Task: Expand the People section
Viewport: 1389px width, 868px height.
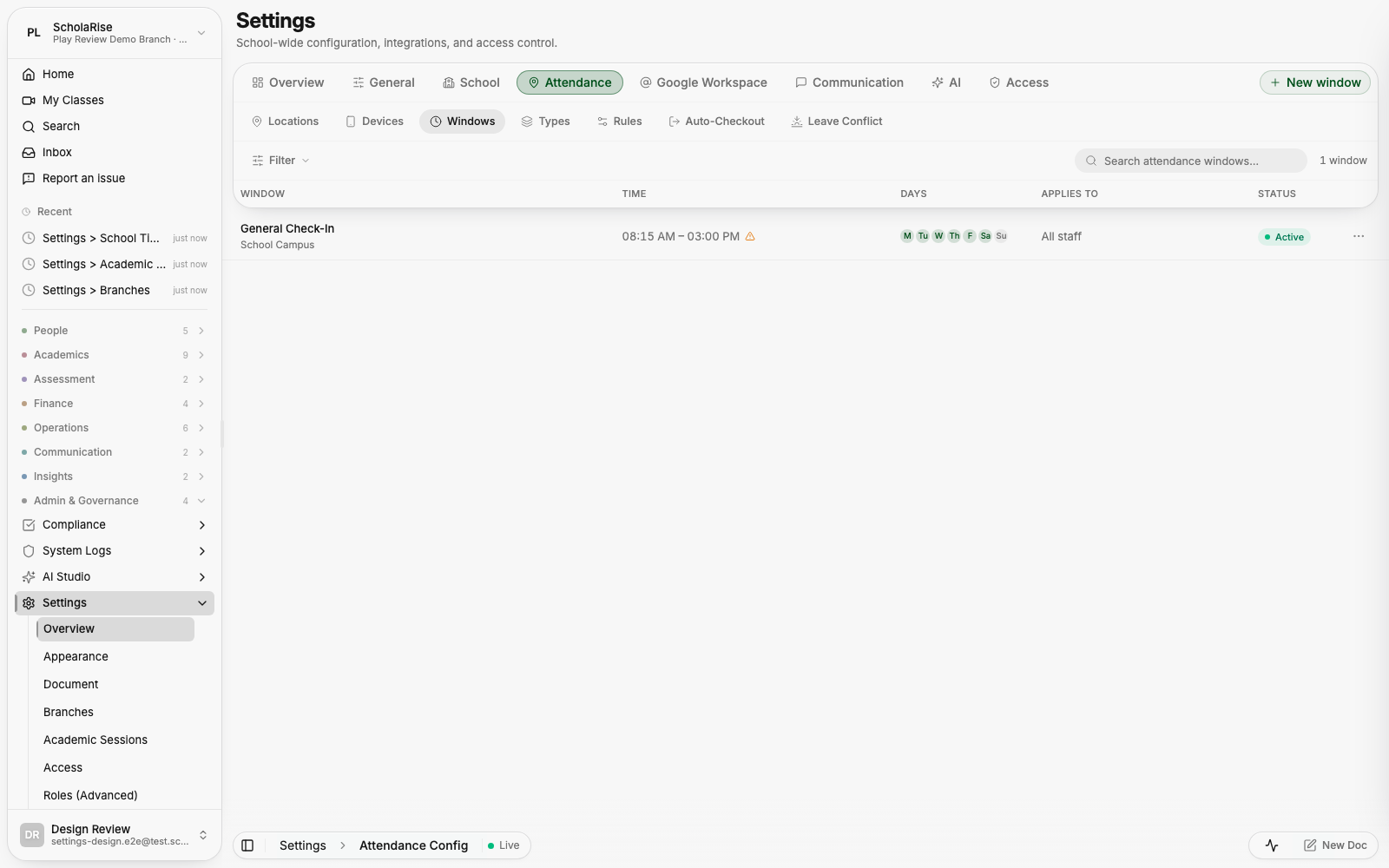Action: tap(115, 331)
